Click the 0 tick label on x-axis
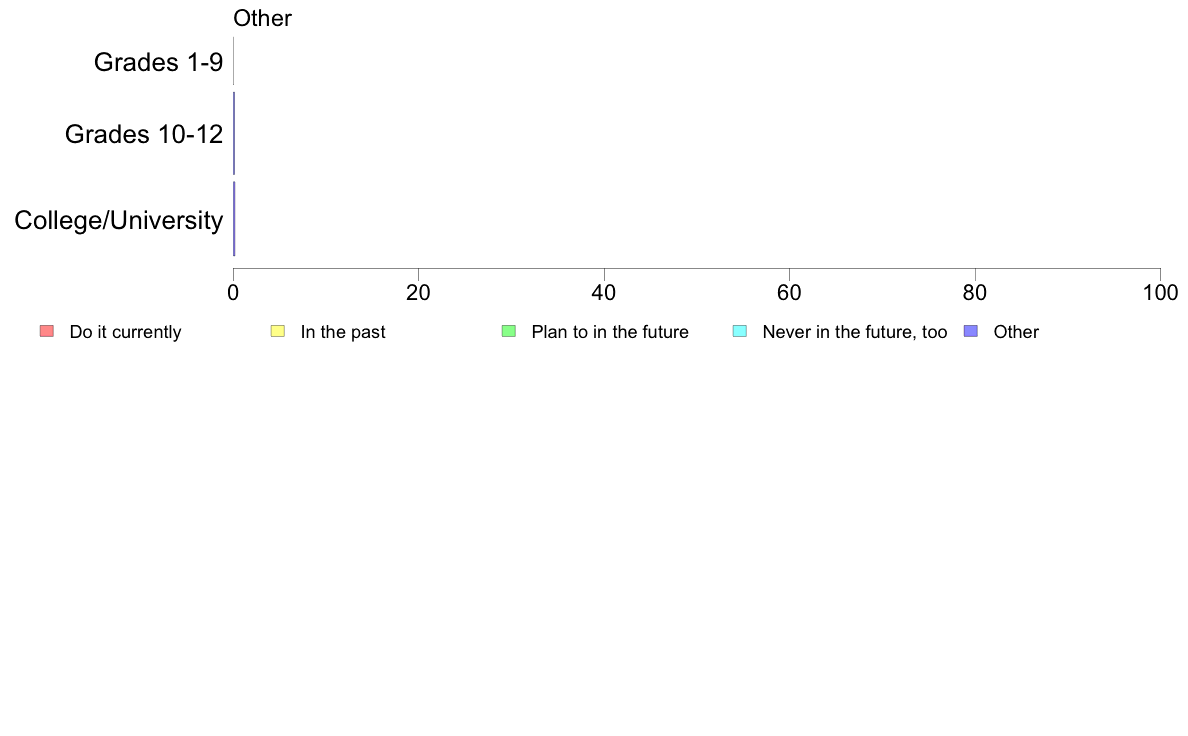 (x=233, y=293)
